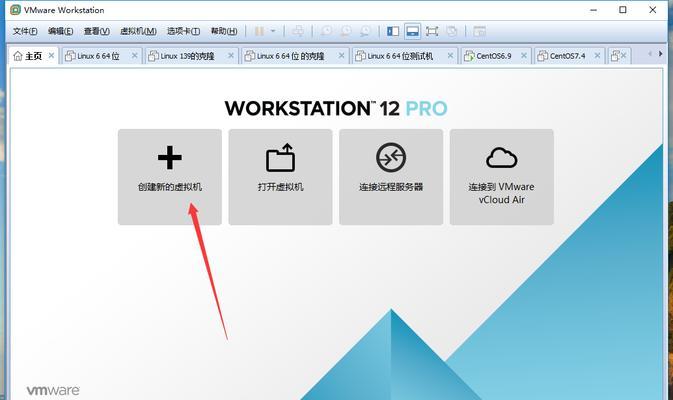Click the revert snapshot toolbar icon

[346, 31]
